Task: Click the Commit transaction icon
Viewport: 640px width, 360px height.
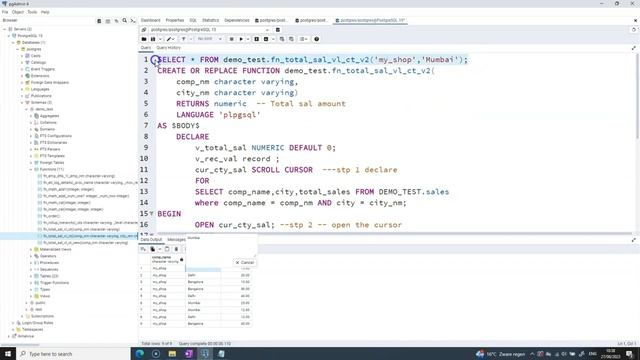Action: click(x=282, y=39)
